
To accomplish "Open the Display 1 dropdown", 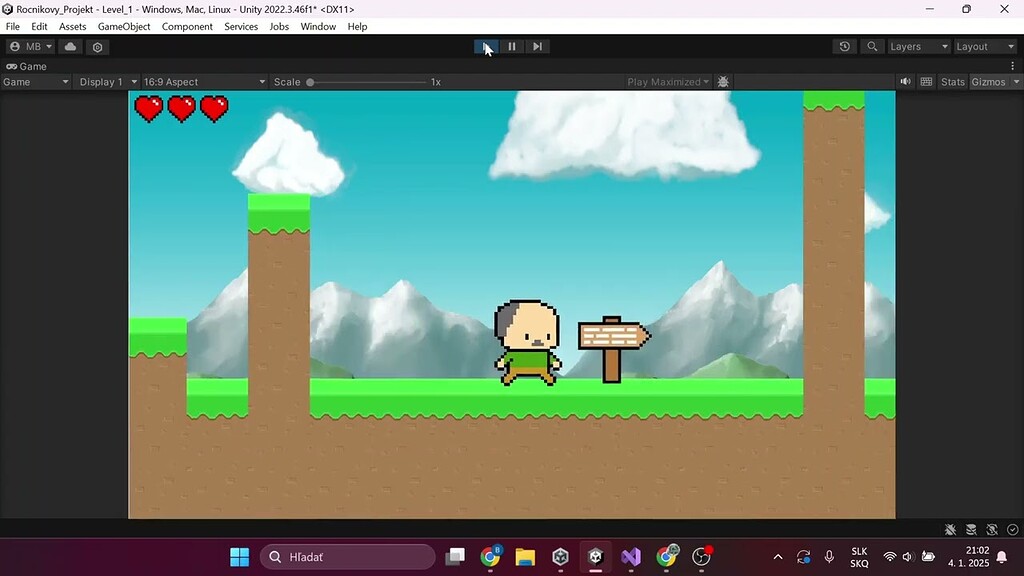I will click(x=105, y=81).
